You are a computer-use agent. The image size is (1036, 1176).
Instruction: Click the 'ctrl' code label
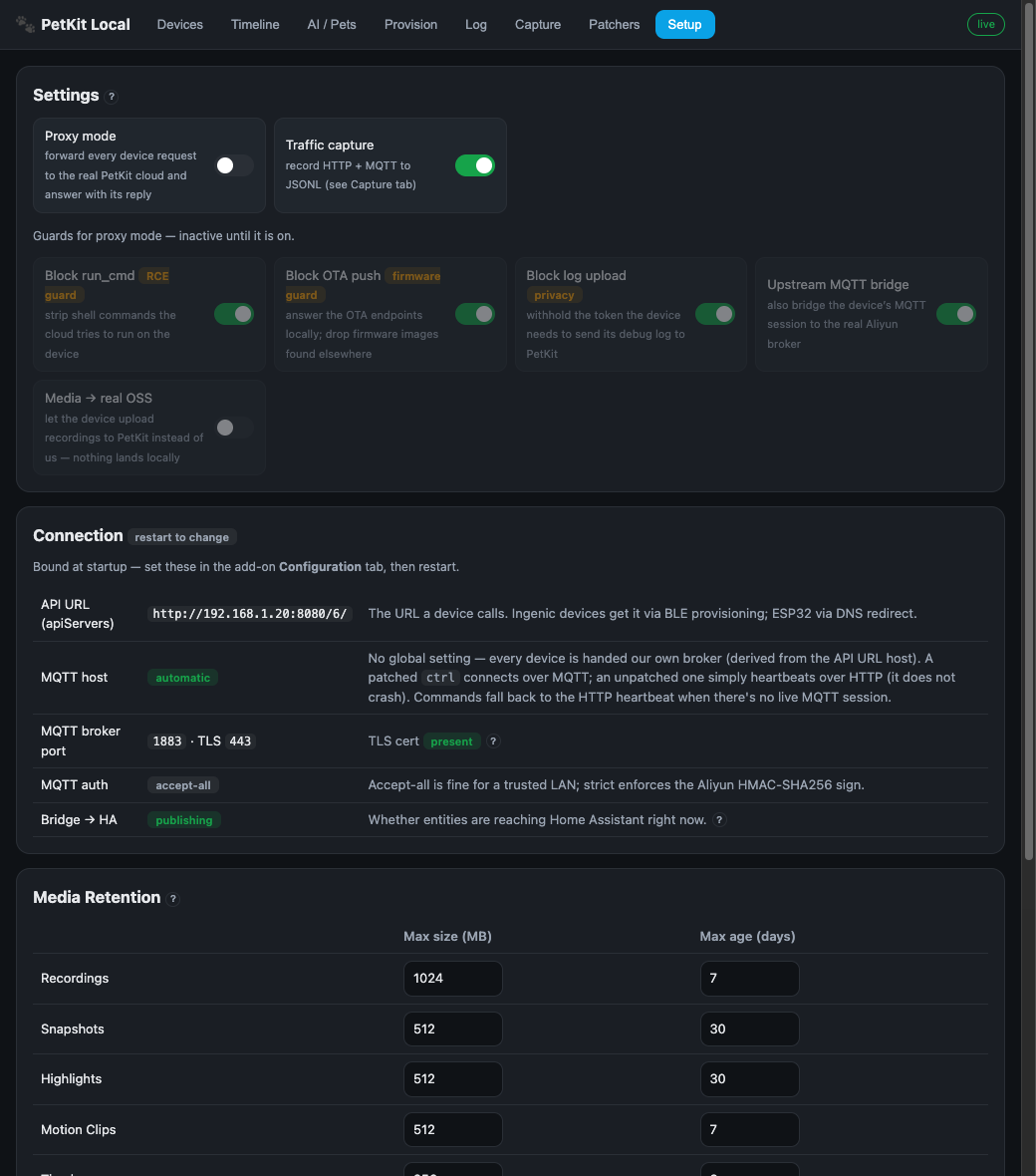440,678
